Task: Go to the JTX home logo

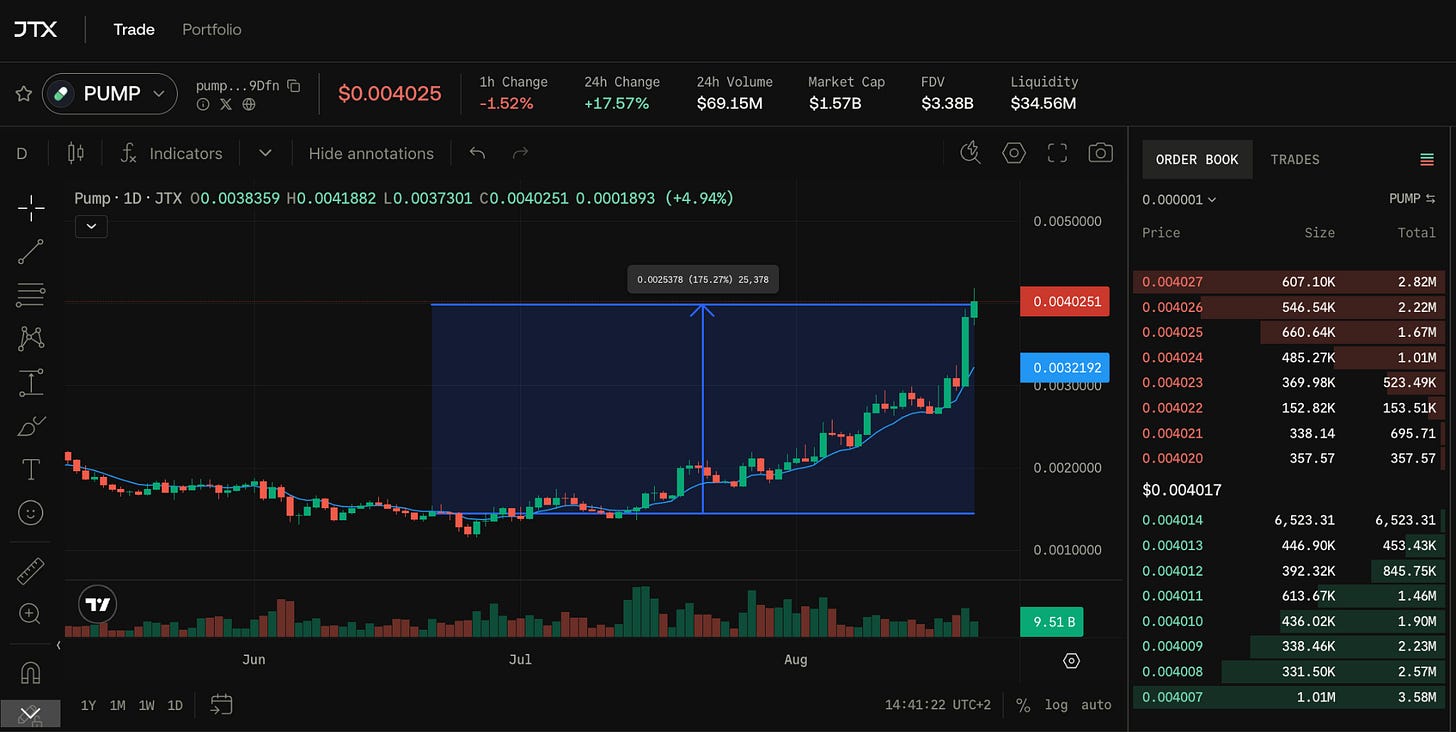Action: 35,29
